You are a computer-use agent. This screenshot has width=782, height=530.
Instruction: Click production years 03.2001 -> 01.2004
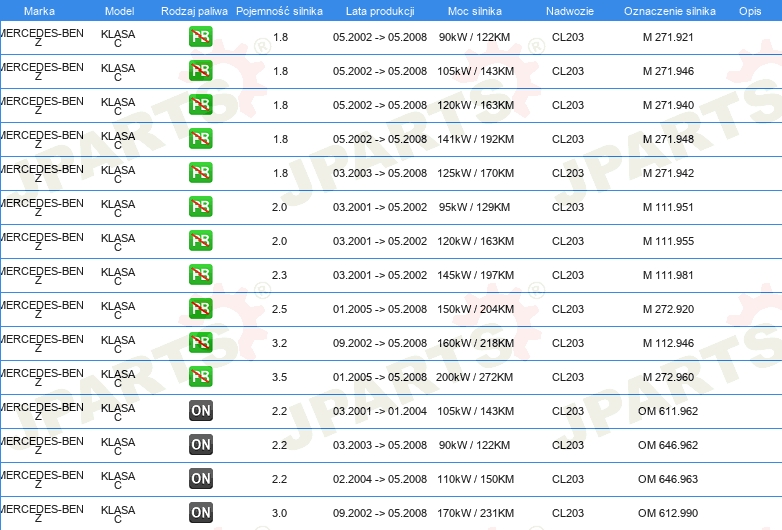(380, 411)
